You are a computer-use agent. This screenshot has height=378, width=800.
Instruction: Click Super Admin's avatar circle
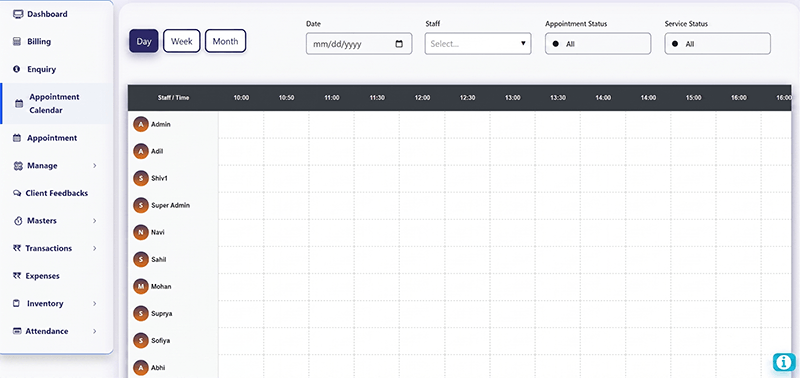click(141, 205)
